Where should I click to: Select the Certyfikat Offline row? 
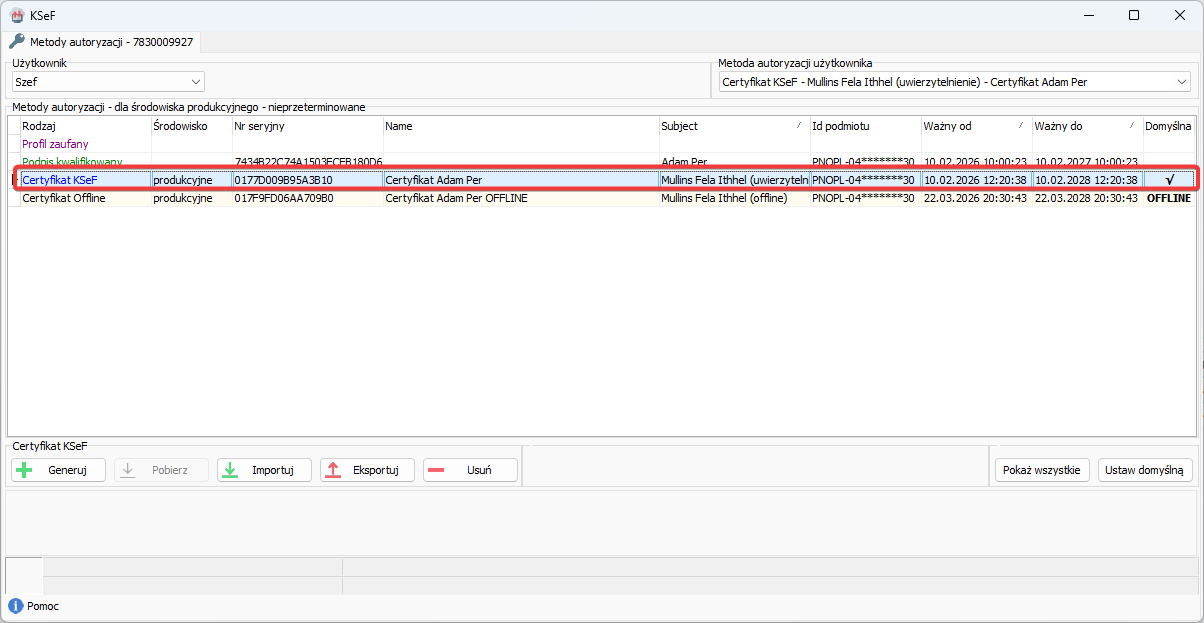(x=66, y=198)
